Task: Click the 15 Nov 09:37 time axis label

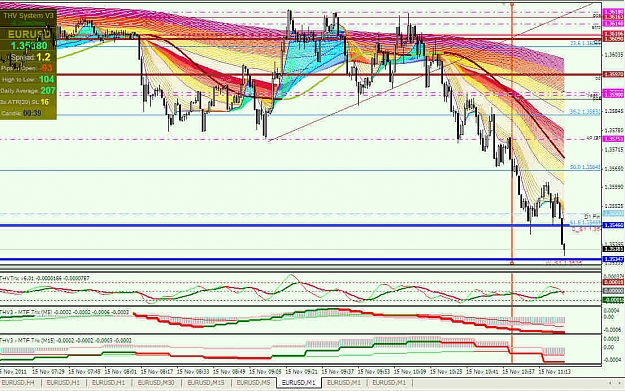Action: coord(338,371)
